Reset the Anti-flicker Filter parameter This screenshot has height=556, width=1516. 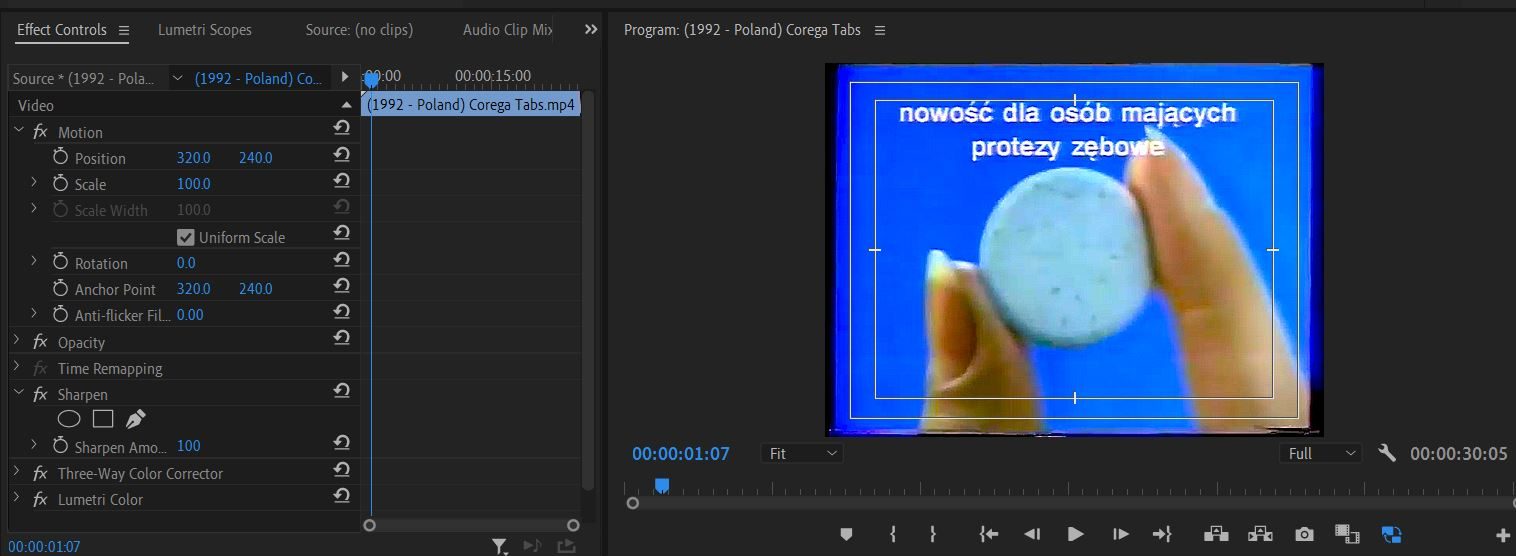tap(342, 311)
